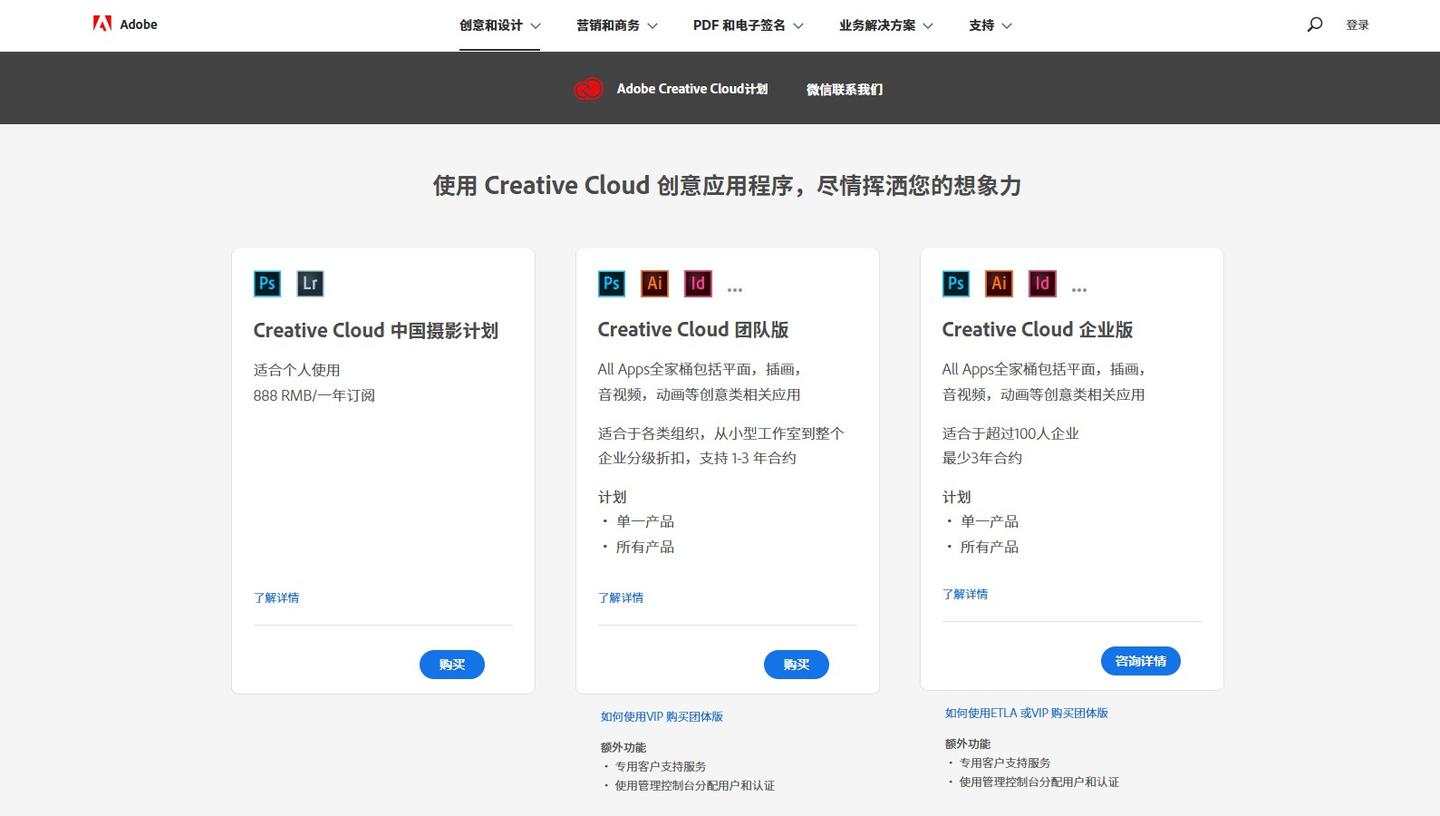Click the ellipsis icon next to 团队版 app icons
The width and height of the screenshot is (1440, 816).
735,288
